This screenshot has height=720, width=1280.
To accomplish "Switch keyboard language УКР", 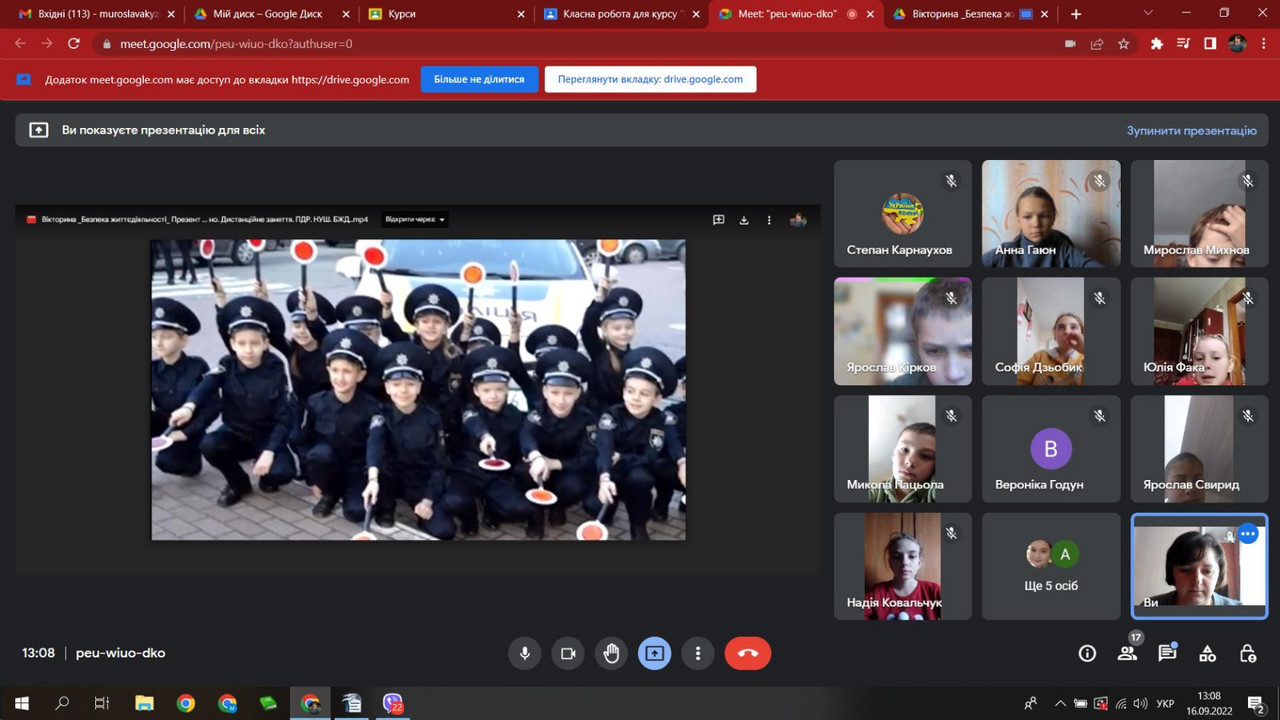I will [x=1165, y=704].
